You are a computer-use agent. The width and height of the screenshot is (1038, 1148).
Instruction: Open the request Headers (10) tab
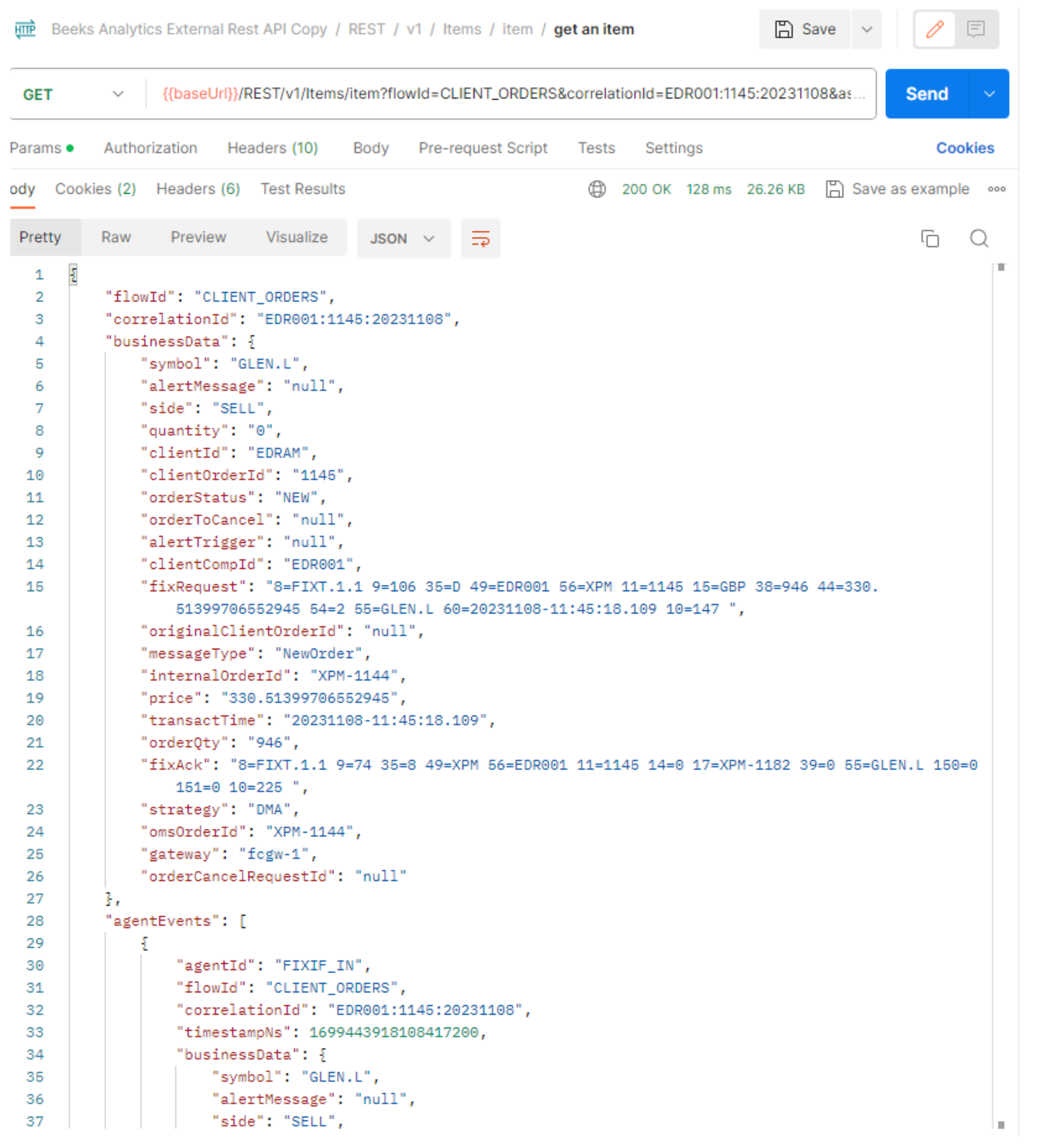272,148
